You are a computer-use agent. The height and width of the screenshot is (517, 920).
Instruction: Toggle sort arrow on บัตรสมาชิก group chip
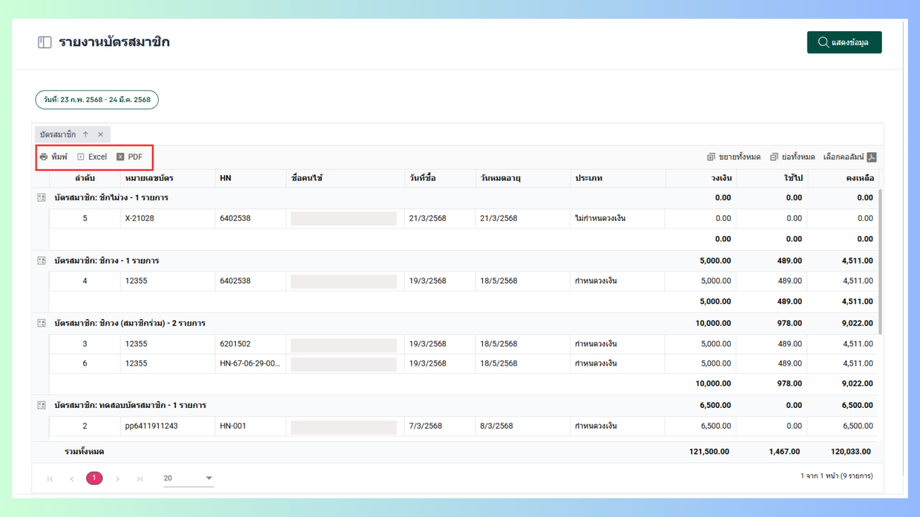[x=86, y=134]
